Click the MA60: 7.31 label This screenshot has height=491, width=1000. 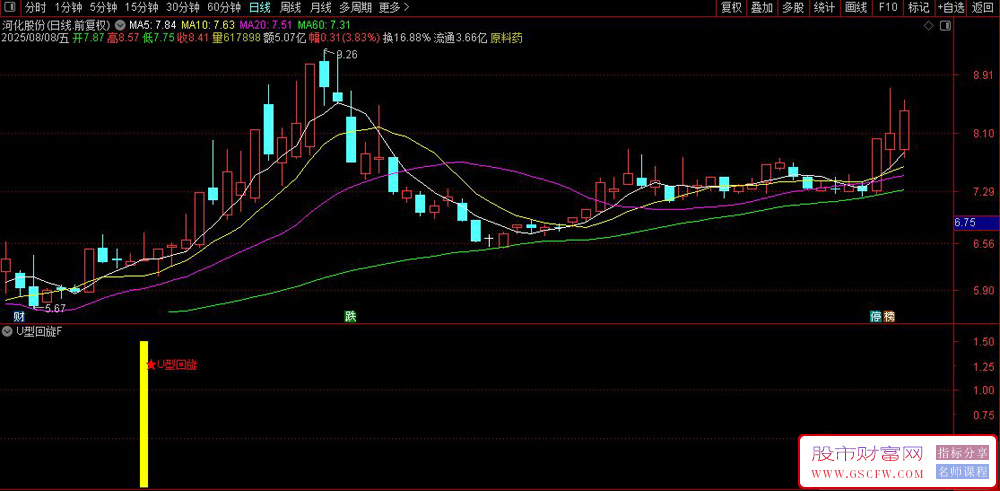pos(325,25)
